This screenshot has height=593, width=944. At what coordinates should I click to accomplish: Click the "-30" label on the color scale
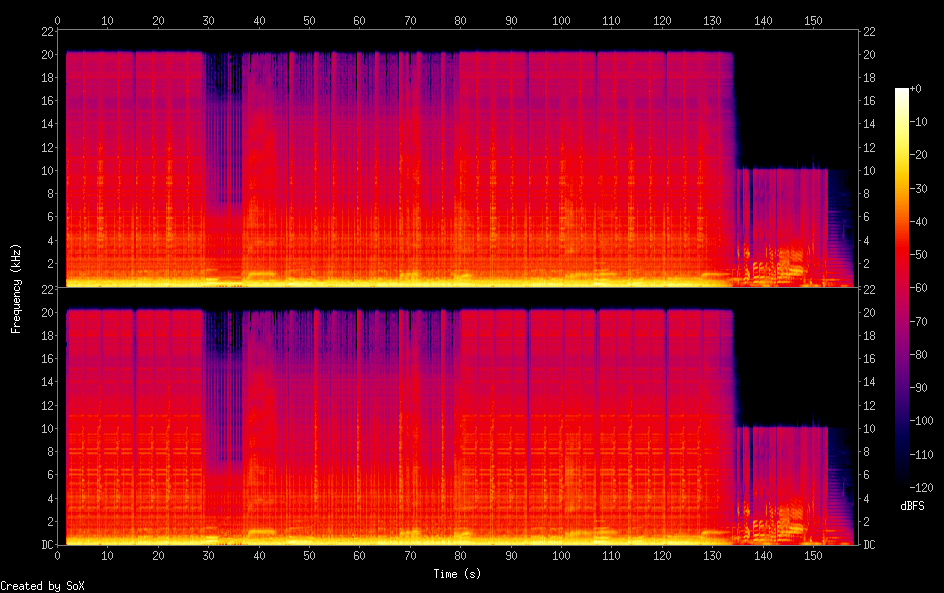click(x=924, y=190)
